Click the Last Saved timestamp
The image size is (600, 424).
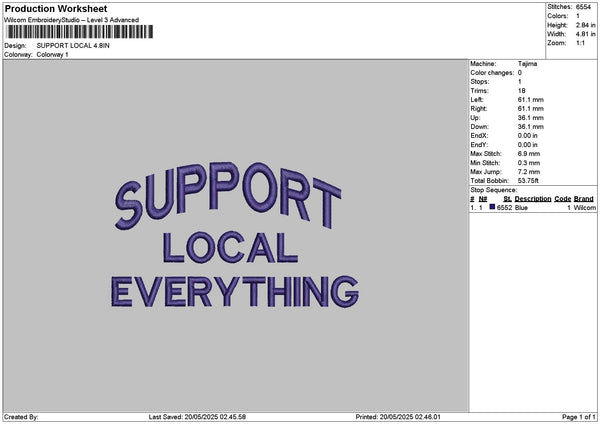(197, 417)
